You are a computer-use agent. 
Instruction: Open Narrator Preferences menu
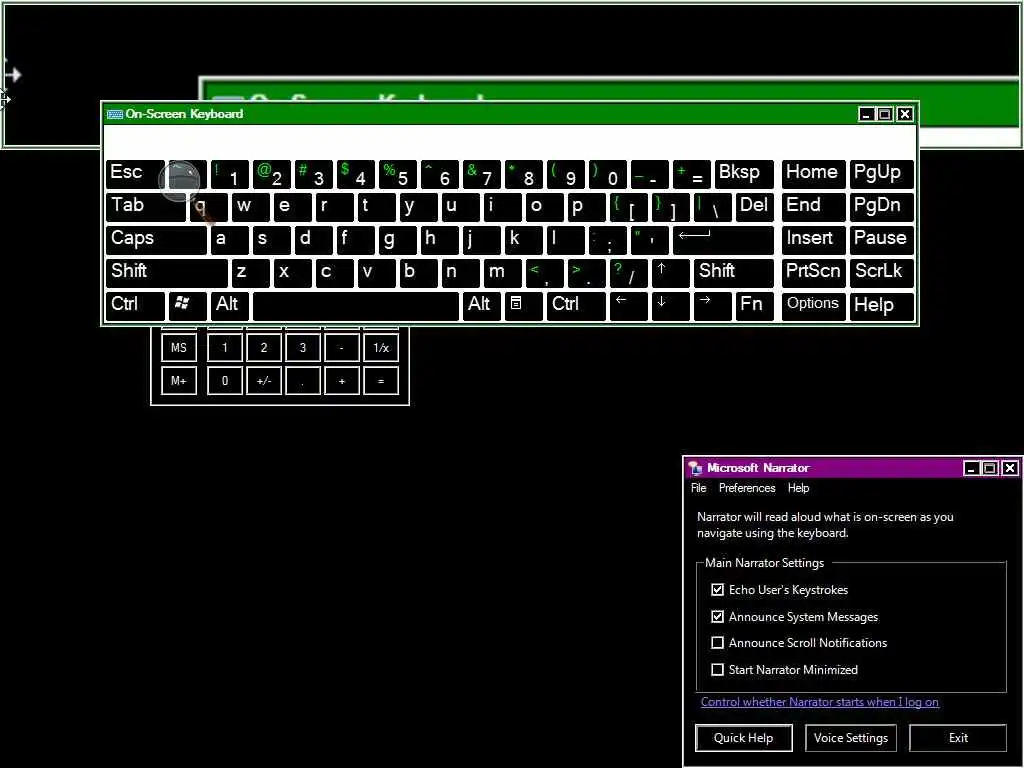click(746, 488)
